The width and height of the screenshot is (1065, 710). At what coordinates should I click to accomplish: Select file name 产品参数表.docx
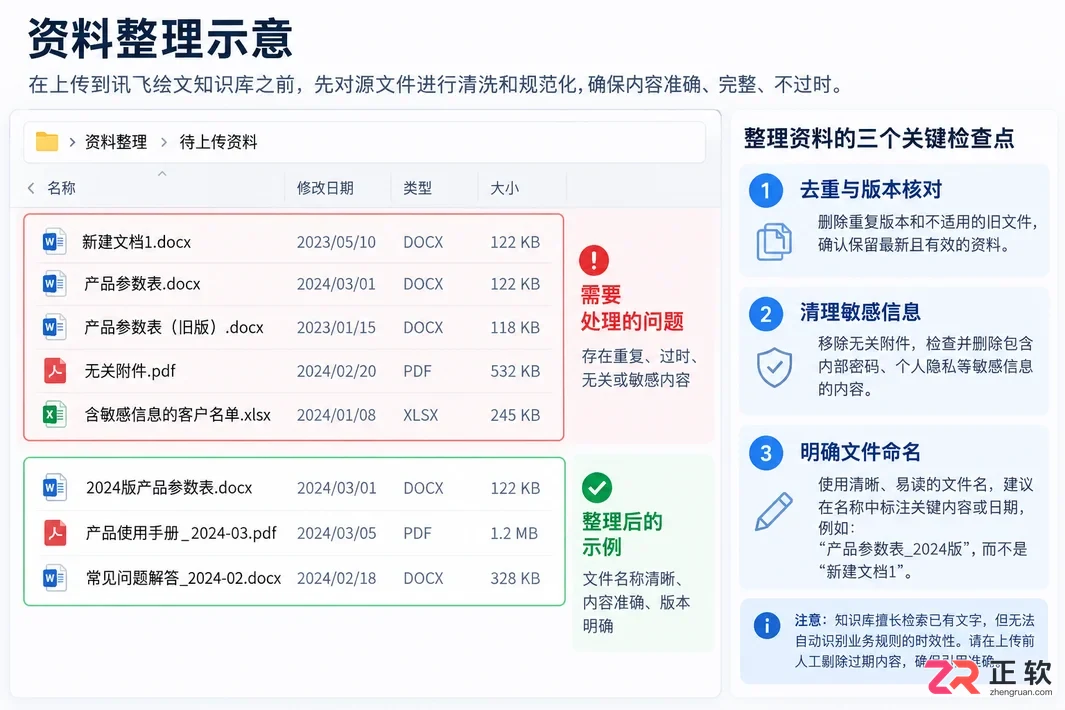pyautogui.click(x=142, y=284)
